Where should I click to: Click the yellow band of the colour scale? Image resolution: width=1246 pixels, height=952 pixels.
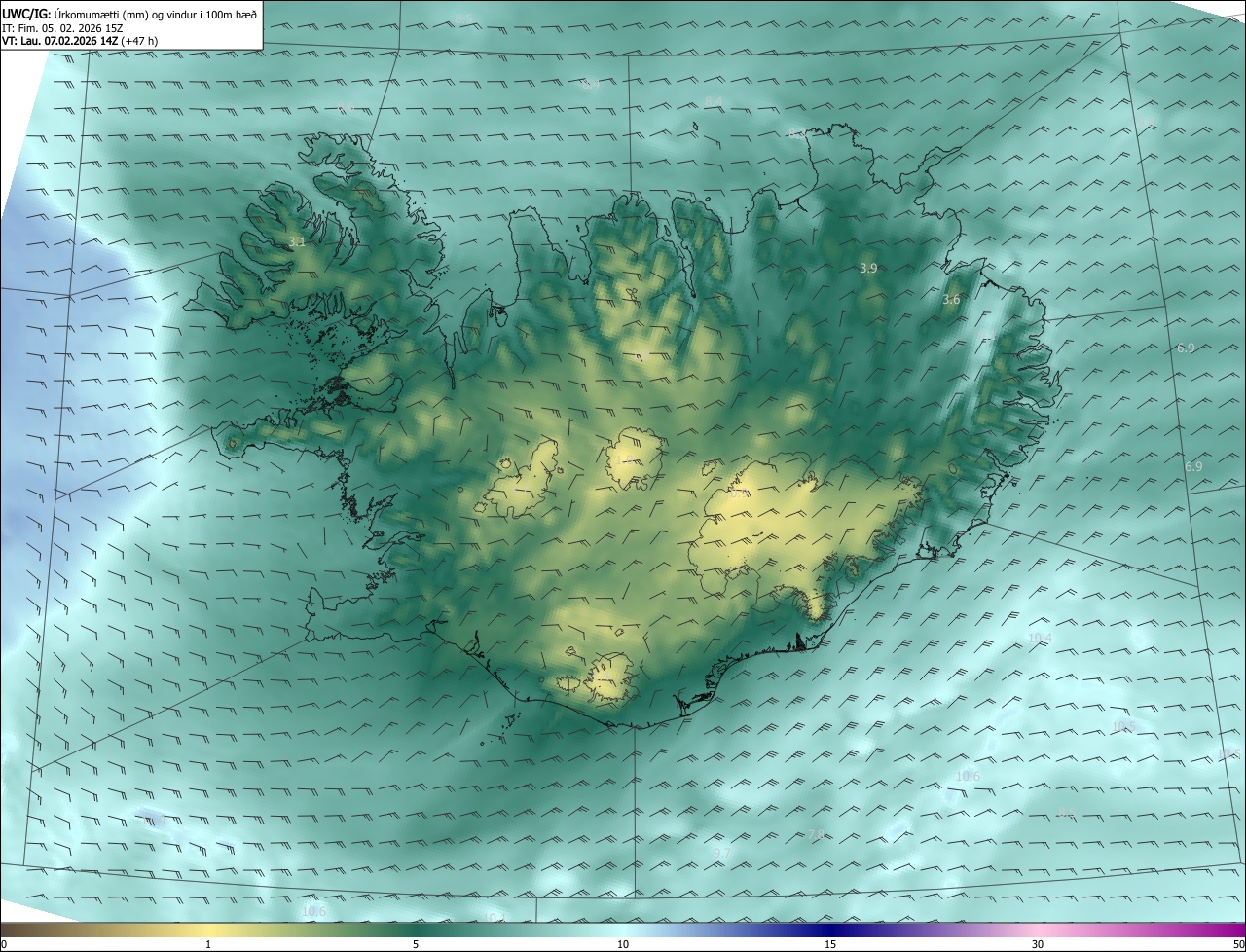pos(209,930)
